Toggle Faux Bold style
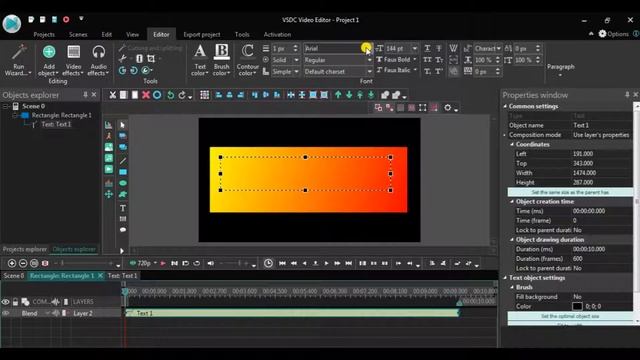This screenshot has width=640, height=360. click(396, 60)
